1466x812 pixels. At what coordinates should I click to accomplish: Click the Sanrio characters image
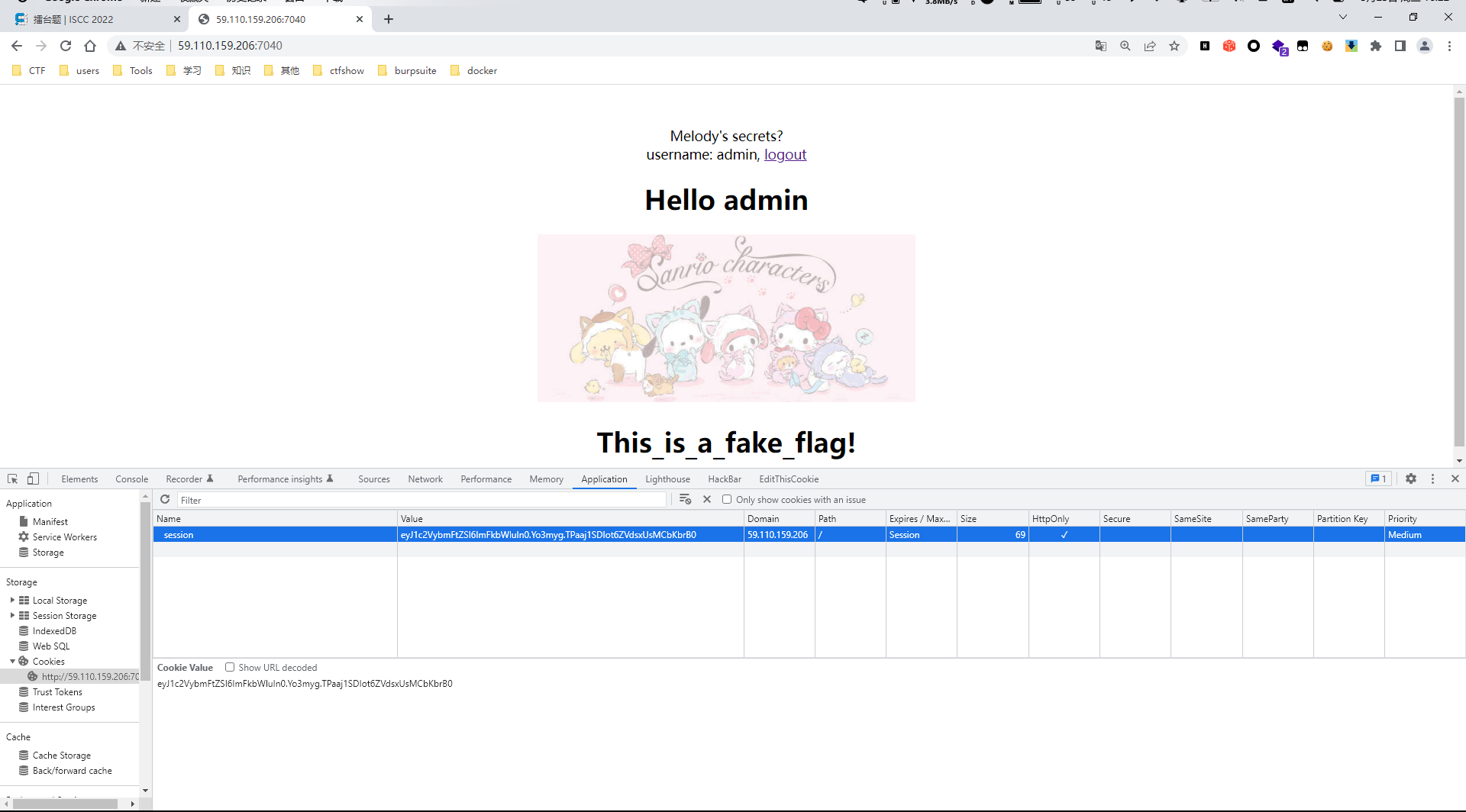(x=726, y=318)
